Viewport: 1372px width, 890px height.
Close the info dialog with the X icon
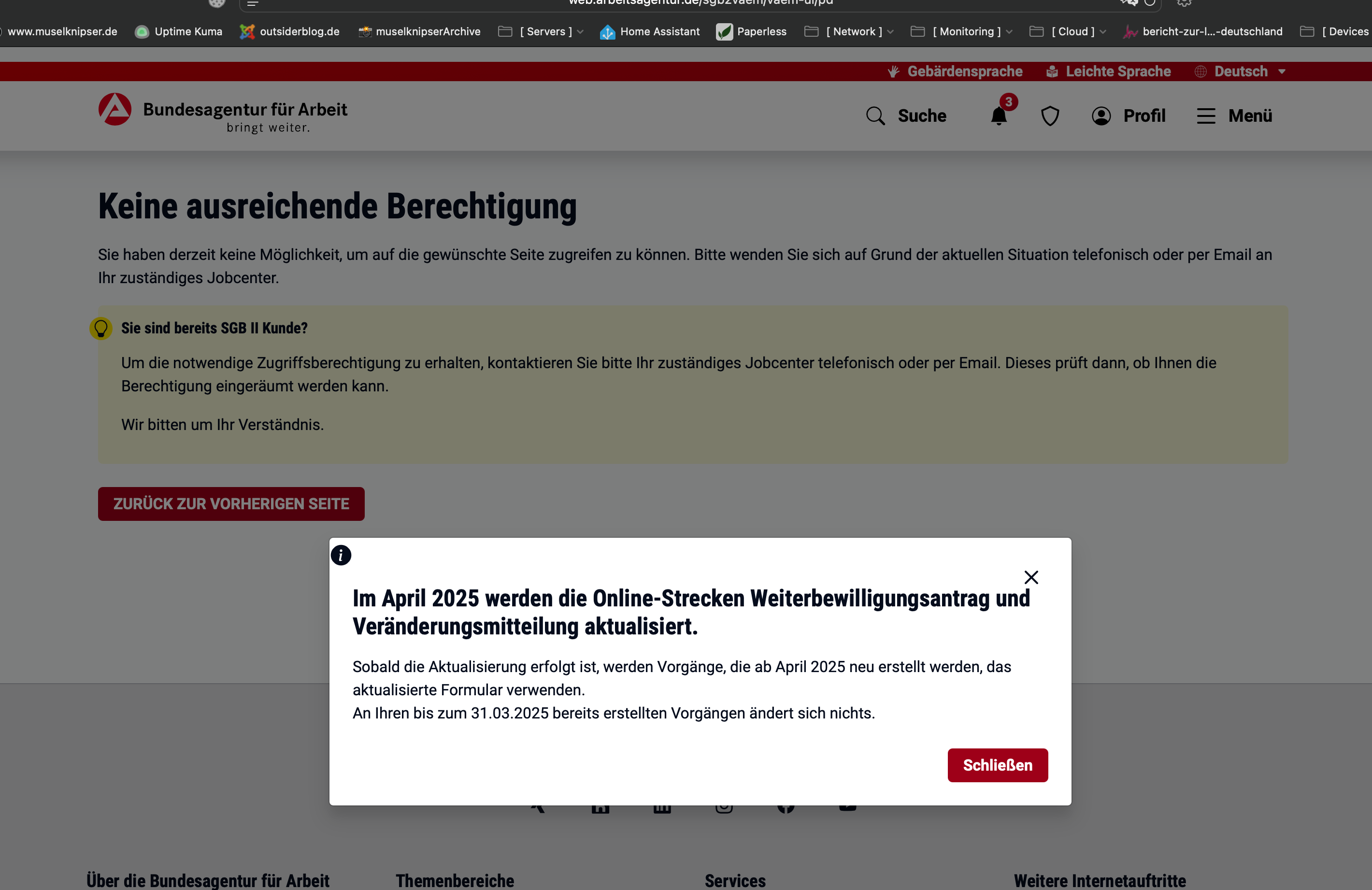[1031, 577]
